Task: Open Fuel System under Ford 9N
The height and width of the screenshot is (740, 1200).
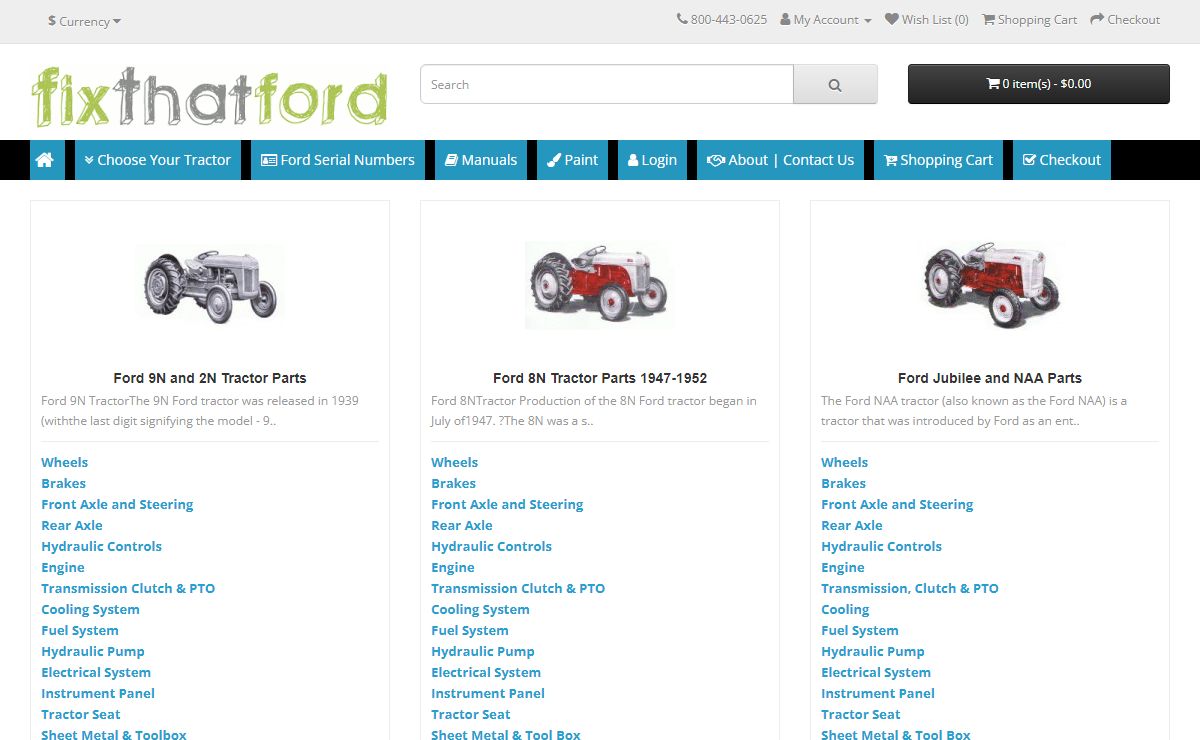Action: click(80, 630)
